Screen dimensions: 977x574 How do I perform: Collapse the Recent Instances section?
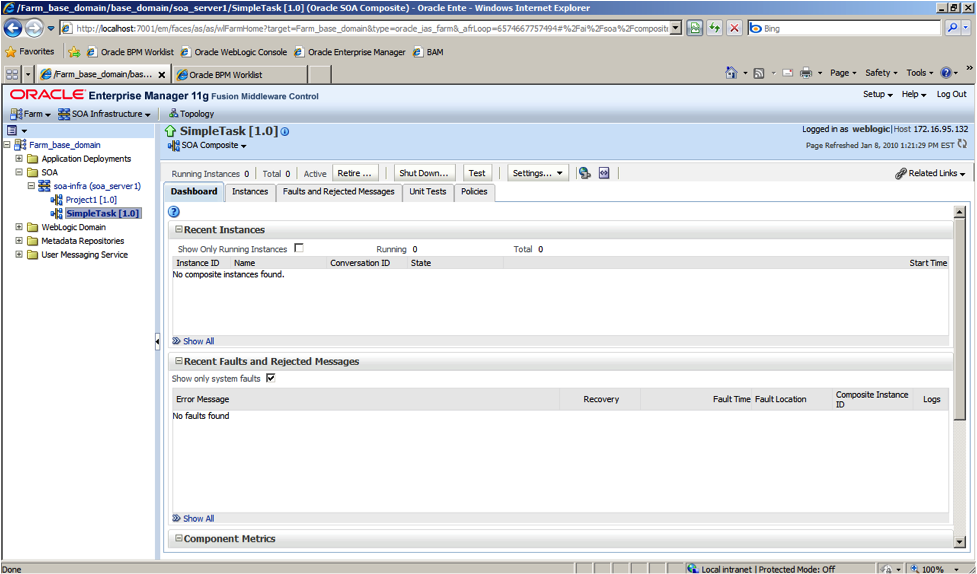point(179,230)
